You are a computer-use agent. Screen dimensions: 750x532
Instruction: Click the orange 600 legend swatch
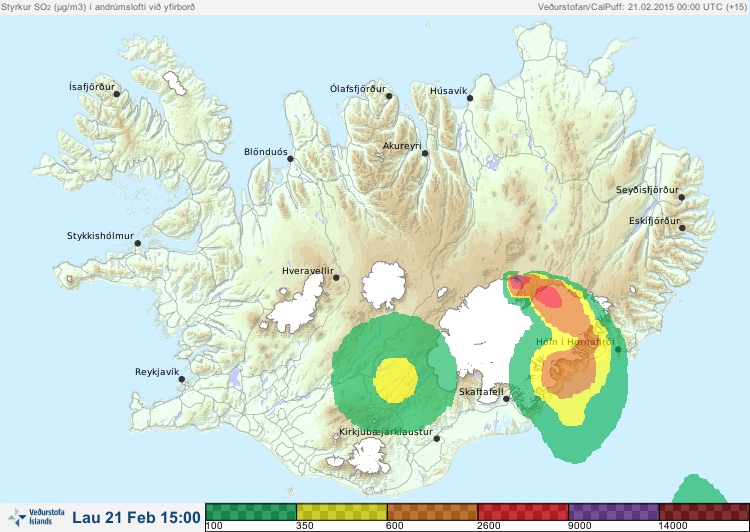pyautogui.click(x=432, y=512)
